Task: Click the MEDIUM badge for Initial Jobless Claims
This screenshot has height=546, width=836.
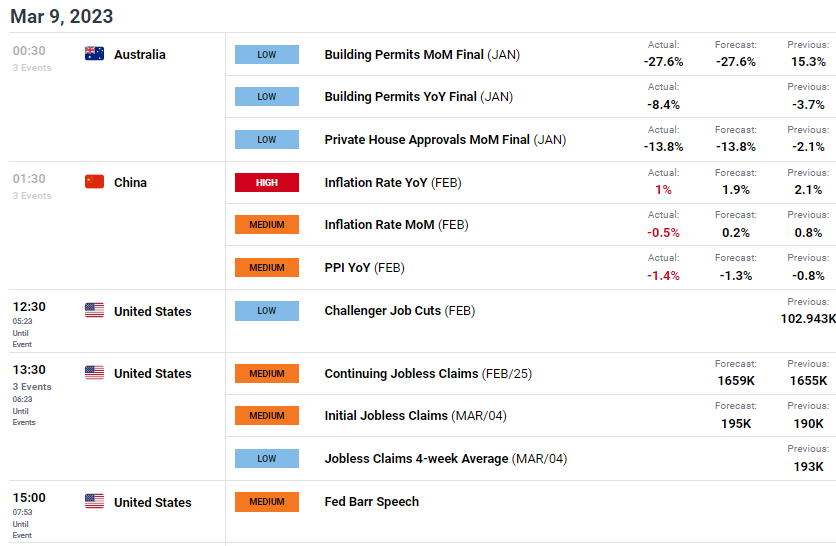Action: tap(267, 416)
